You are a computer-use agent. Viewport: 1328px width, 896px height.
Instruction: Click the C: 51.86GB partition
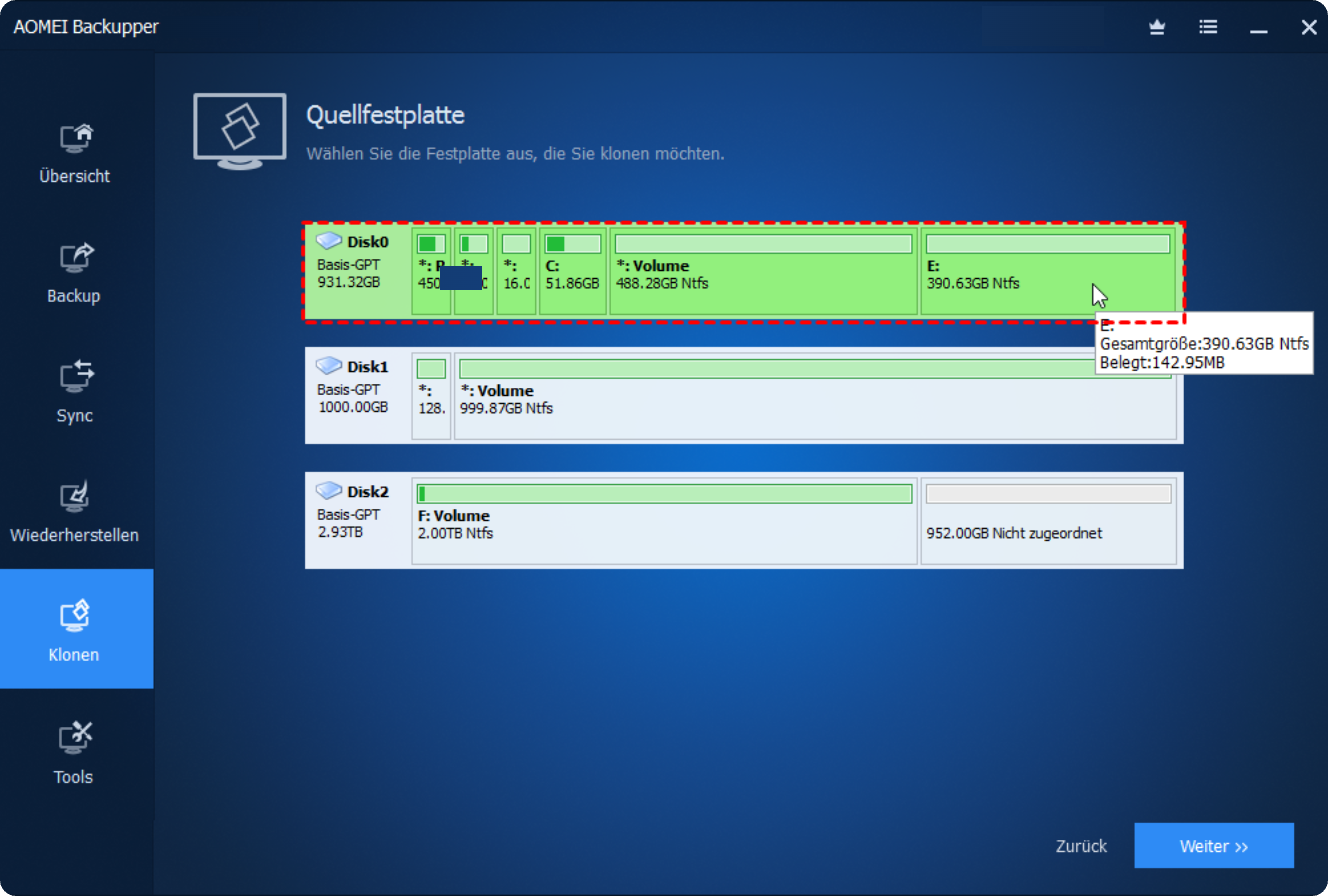[573, 272]
